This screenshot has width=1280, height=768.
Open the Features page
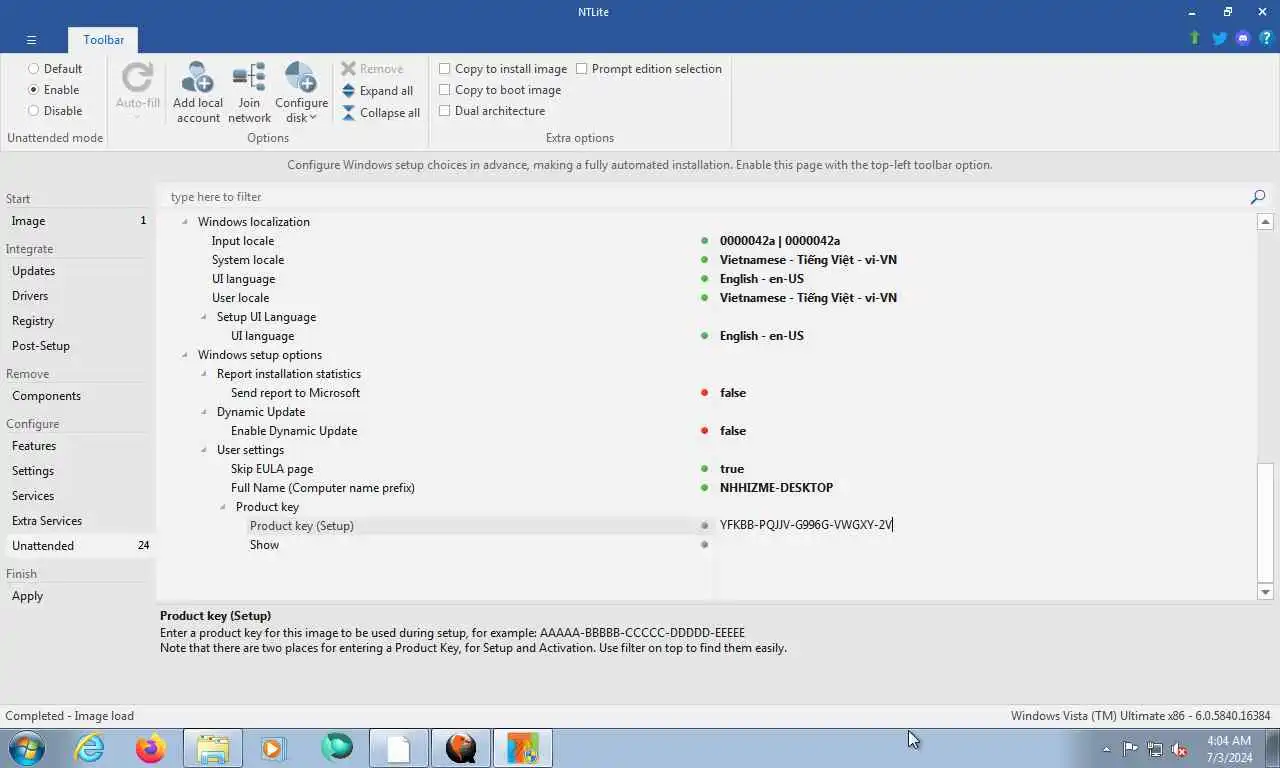77,446
